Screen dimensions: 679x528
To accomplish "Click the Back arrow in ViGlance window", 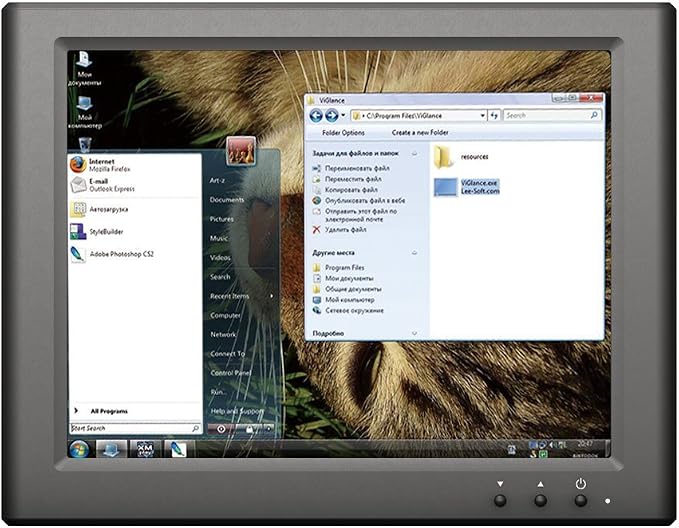I will tap(317, 116).
